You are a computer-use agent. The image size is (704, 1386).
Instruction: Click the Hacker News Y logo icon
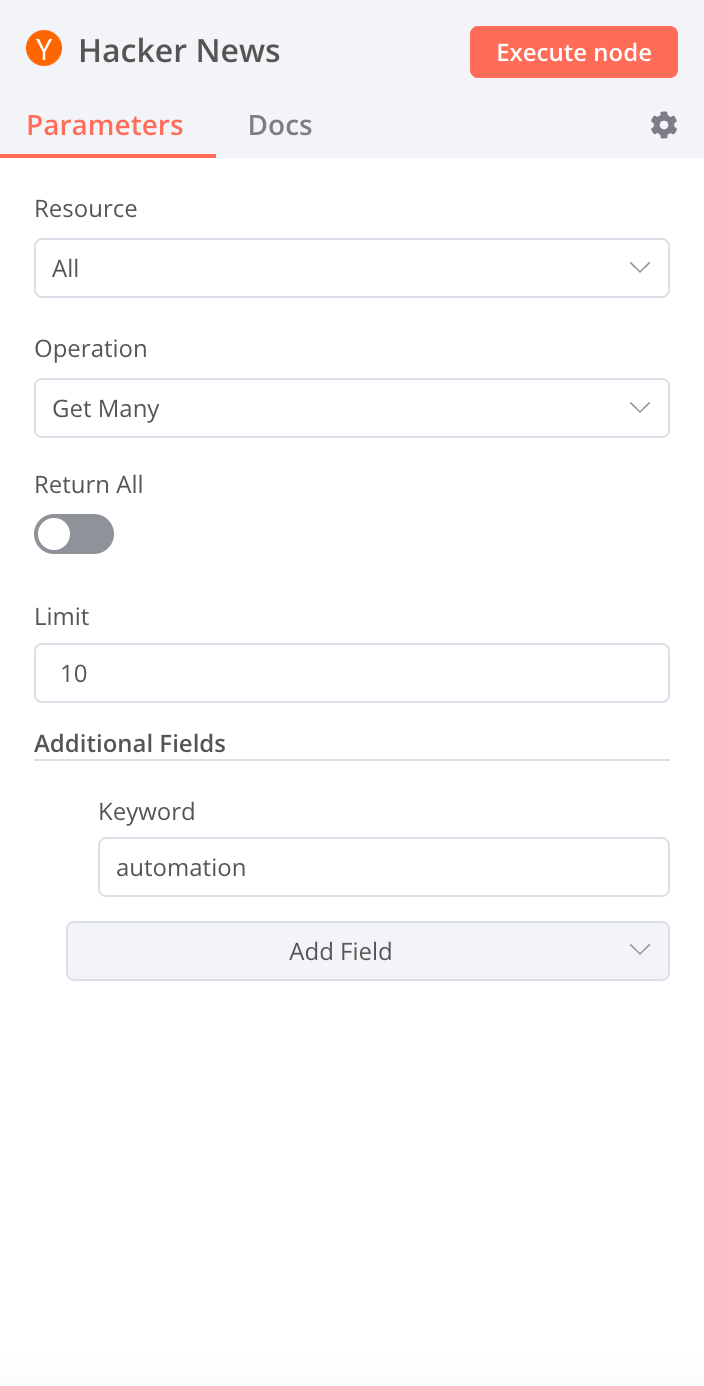point(44,49)
